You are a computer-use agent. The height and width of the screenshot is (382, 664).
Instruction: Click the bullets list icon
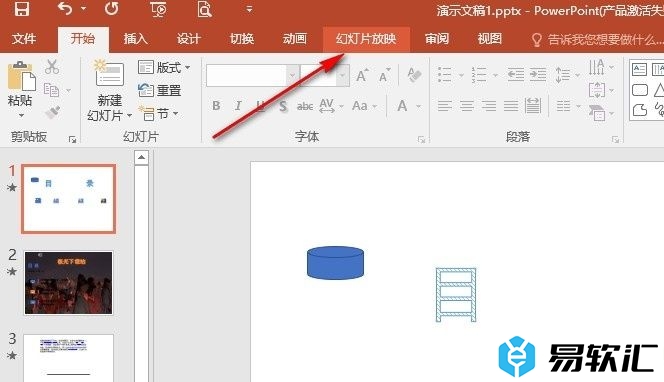click(445, 75)
